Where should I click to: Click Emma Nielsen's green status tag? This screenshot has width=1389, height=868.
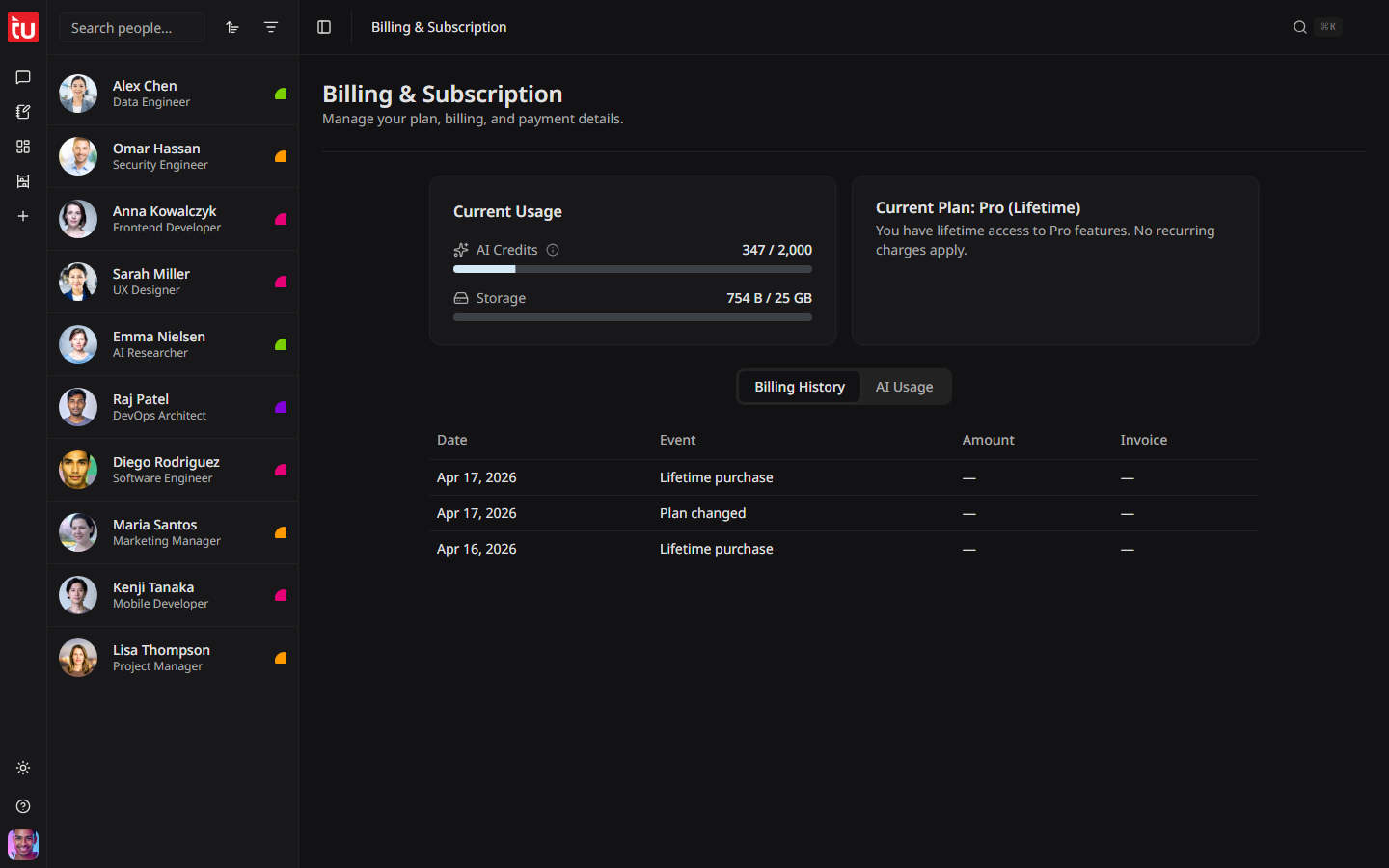click(x=281, y=344)
